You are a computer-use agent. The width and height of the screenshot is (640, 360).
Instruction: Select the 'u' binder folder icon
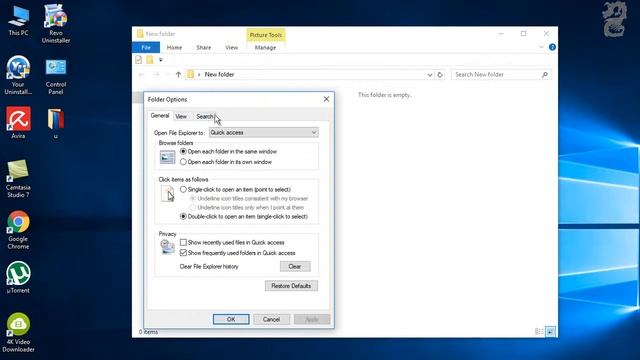click(x=56, y=123)
